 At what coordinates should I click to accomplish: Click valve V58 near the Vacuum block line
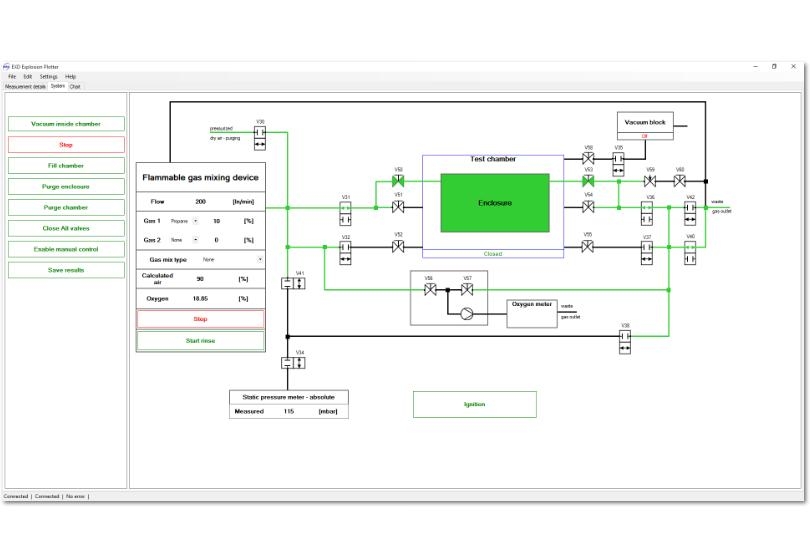[x=588, y=159]
